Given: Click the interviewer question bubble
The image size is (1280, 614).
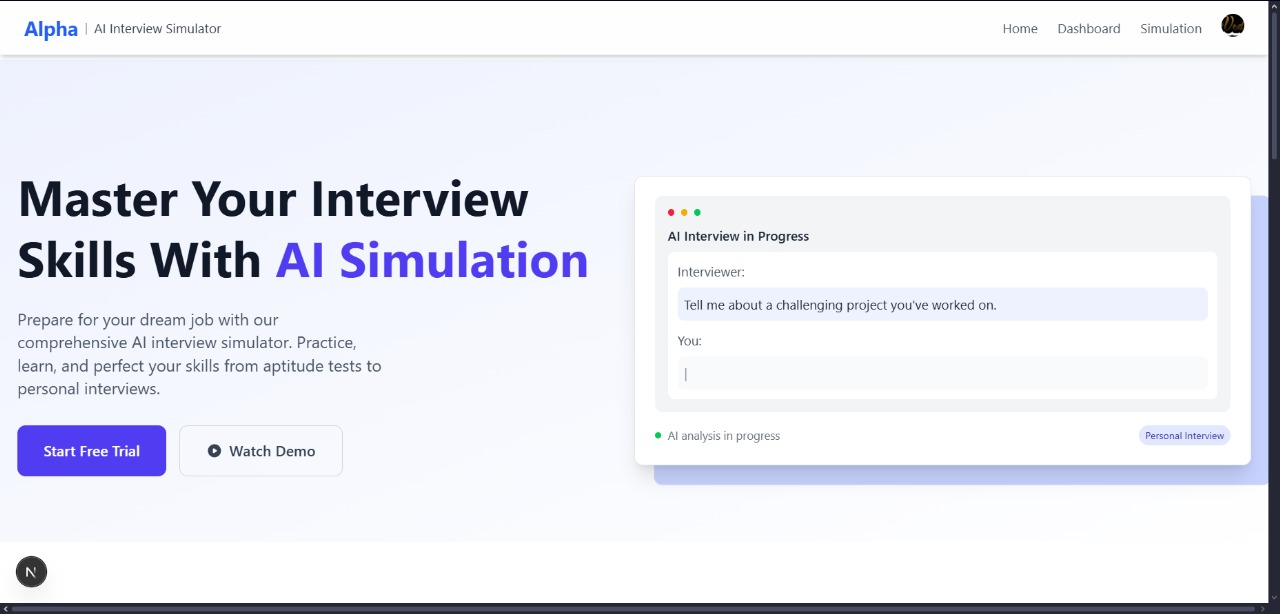Looking at the screenshot, I should coord(942,305).
